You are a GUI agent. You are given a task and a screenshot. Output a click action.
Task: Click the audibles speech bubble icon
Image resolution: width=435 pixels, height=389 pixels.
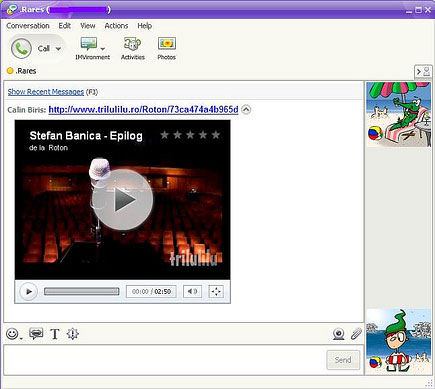click(x=36, y=333)
